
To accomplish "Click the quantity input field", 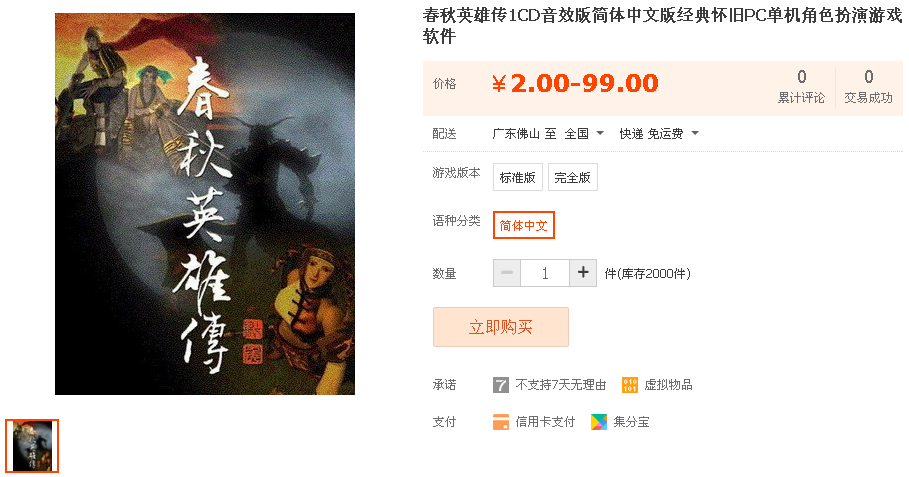I will click(545, 272).
